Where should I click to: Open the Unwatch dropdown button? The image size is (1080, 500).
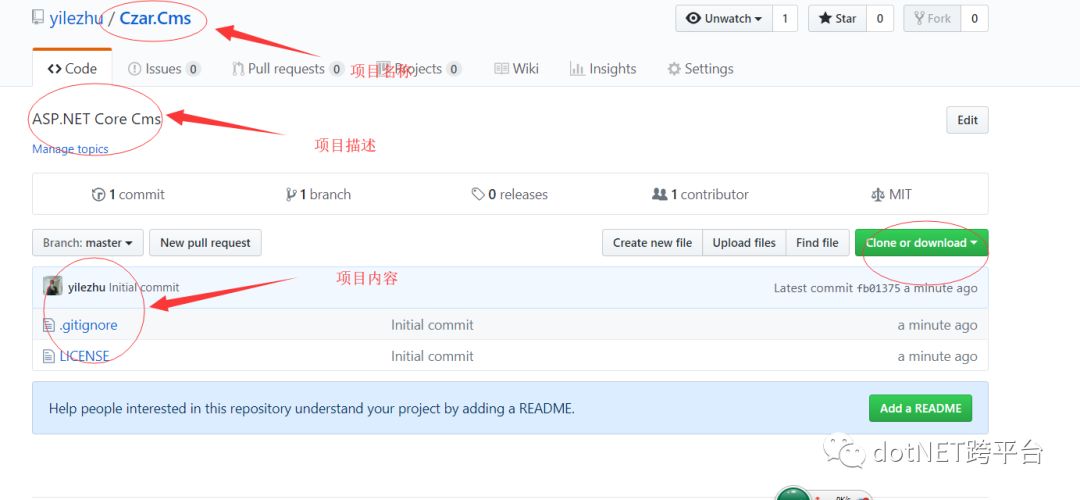(724, 19)
